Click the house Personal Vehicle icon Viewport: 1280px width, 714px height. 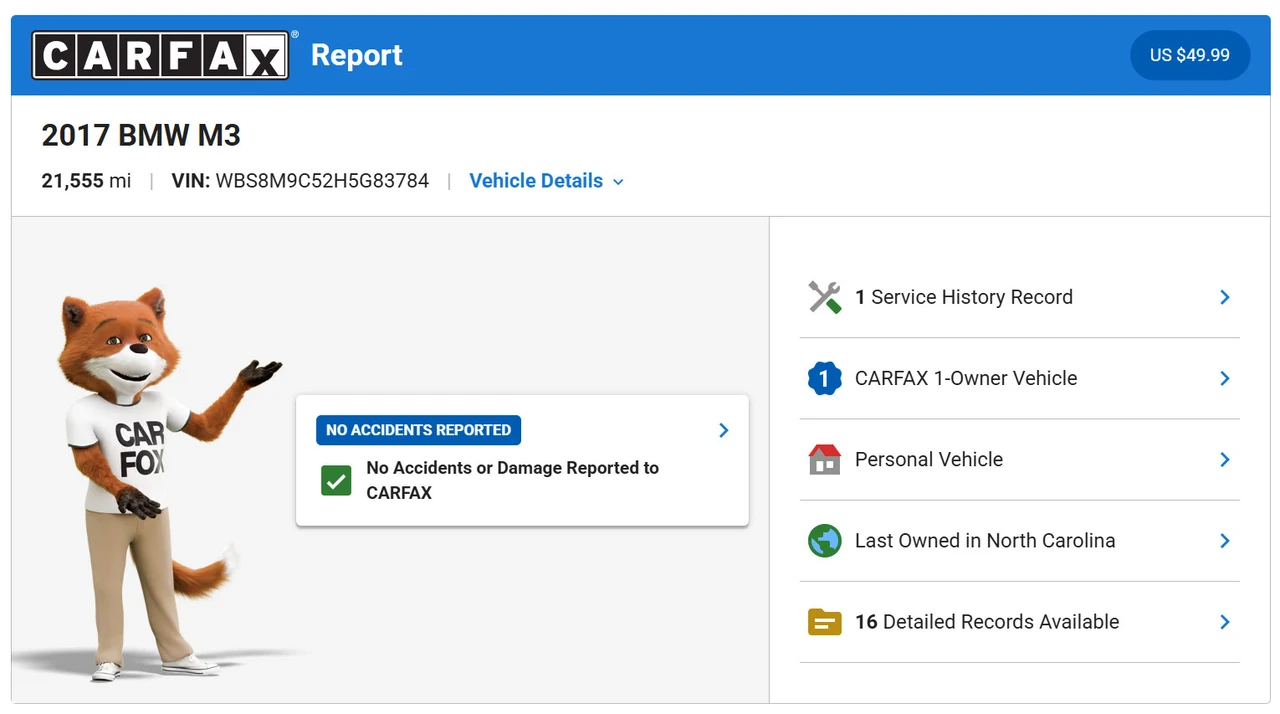(x=825, y=459)
